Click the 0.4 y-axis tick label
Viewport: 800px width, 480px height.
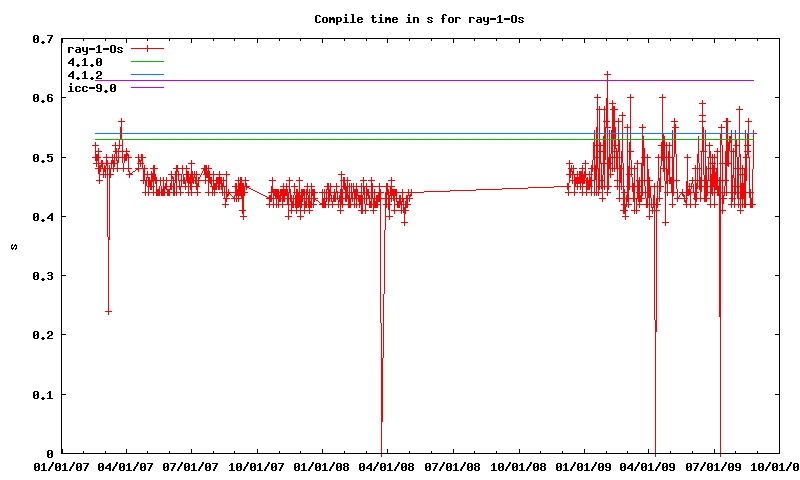41,217
